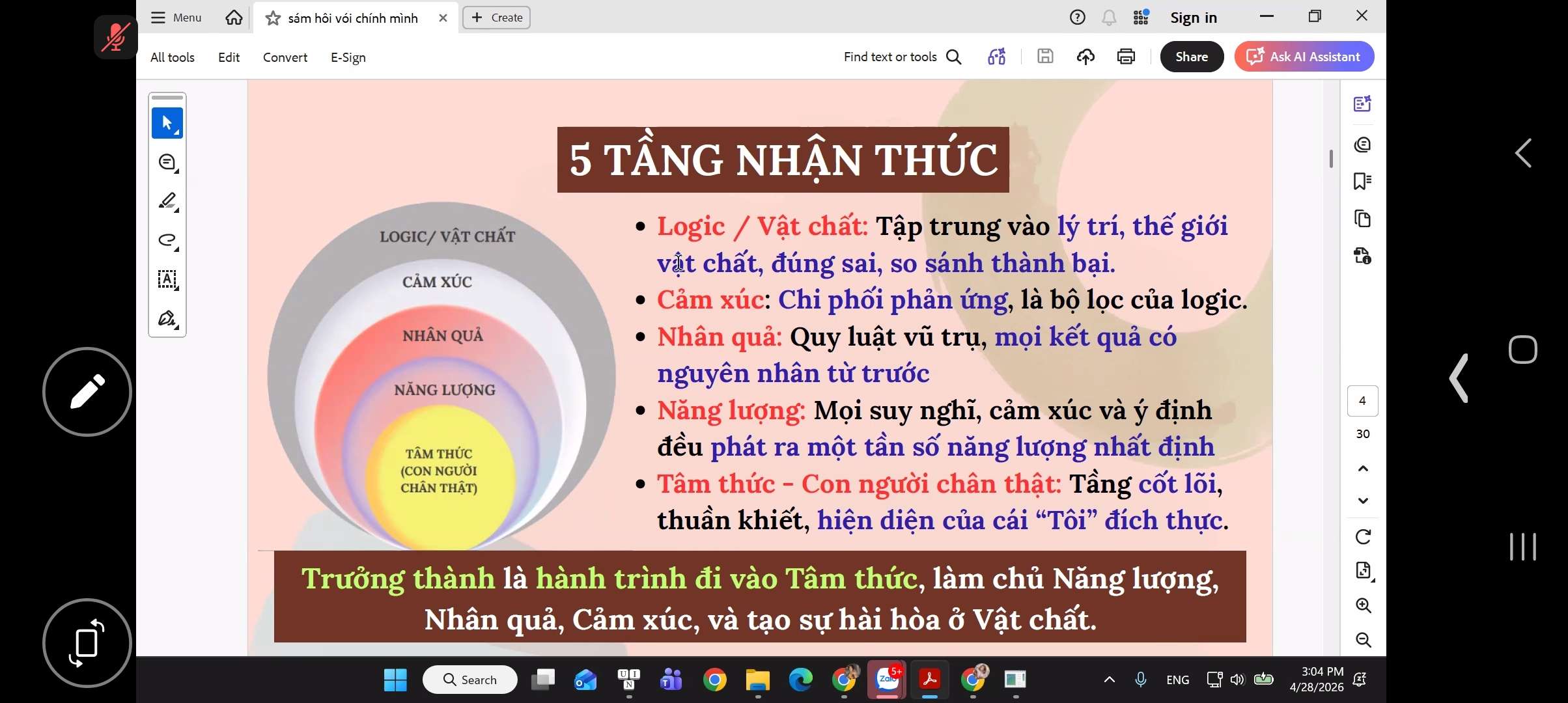The width and height of the screenshot is (1568, 703).
Task: Select the arrow selection tool
Action: (167, 123)
